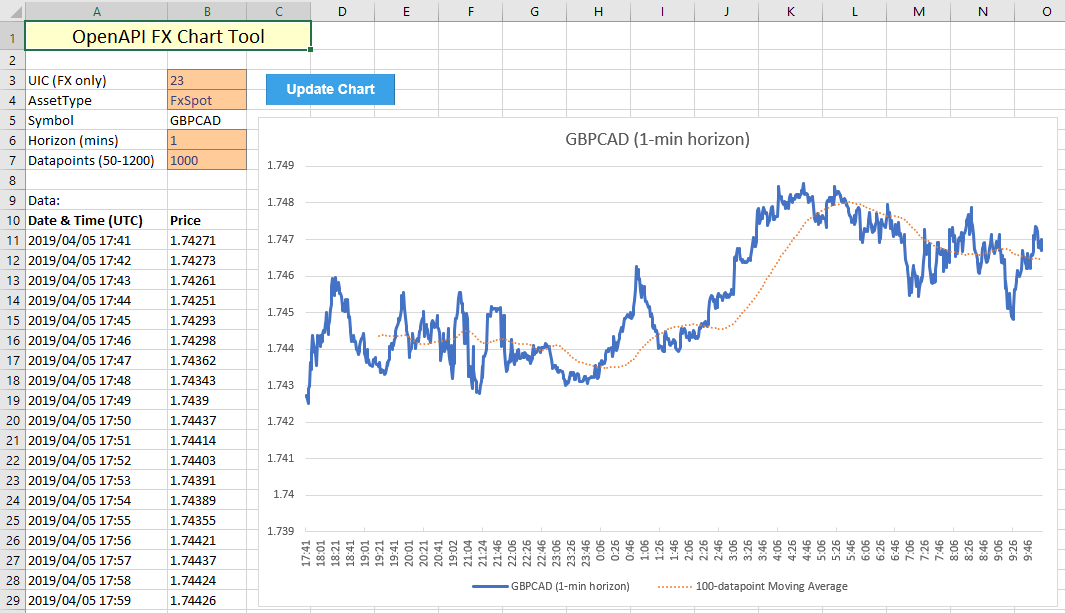
Task: Click row header 20
Action: pyautogui.click(x=12, y=420)
